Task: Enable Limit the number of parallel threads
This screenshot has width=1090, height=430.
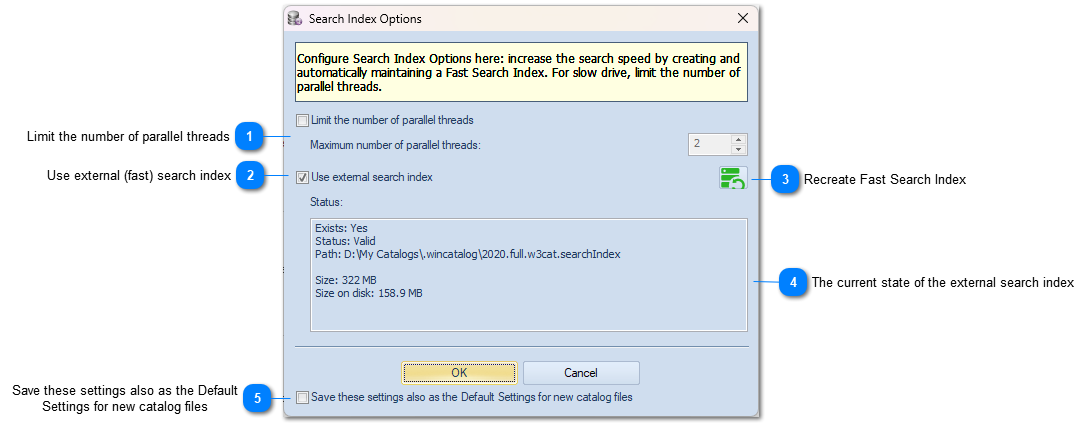Action: click(302, 120)
